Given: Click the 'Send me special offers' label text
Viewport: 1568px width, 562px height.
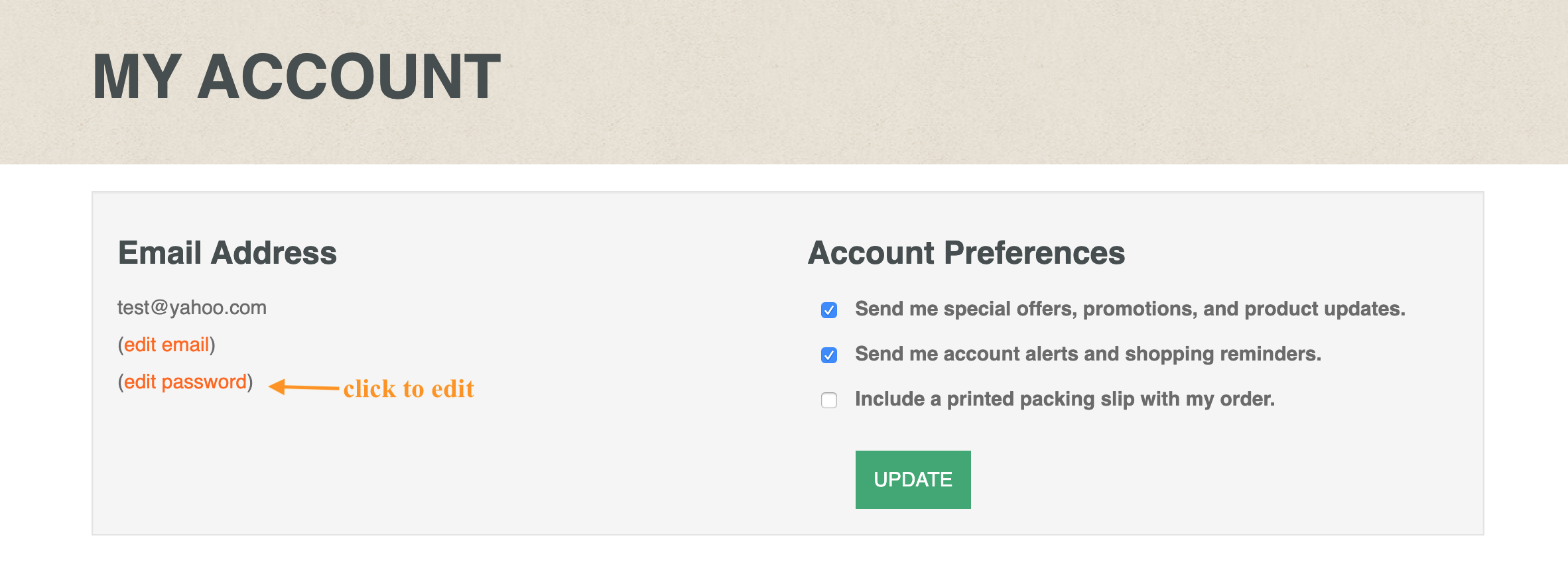Looking at the screenshot, I should click(x=1130, y=309).
